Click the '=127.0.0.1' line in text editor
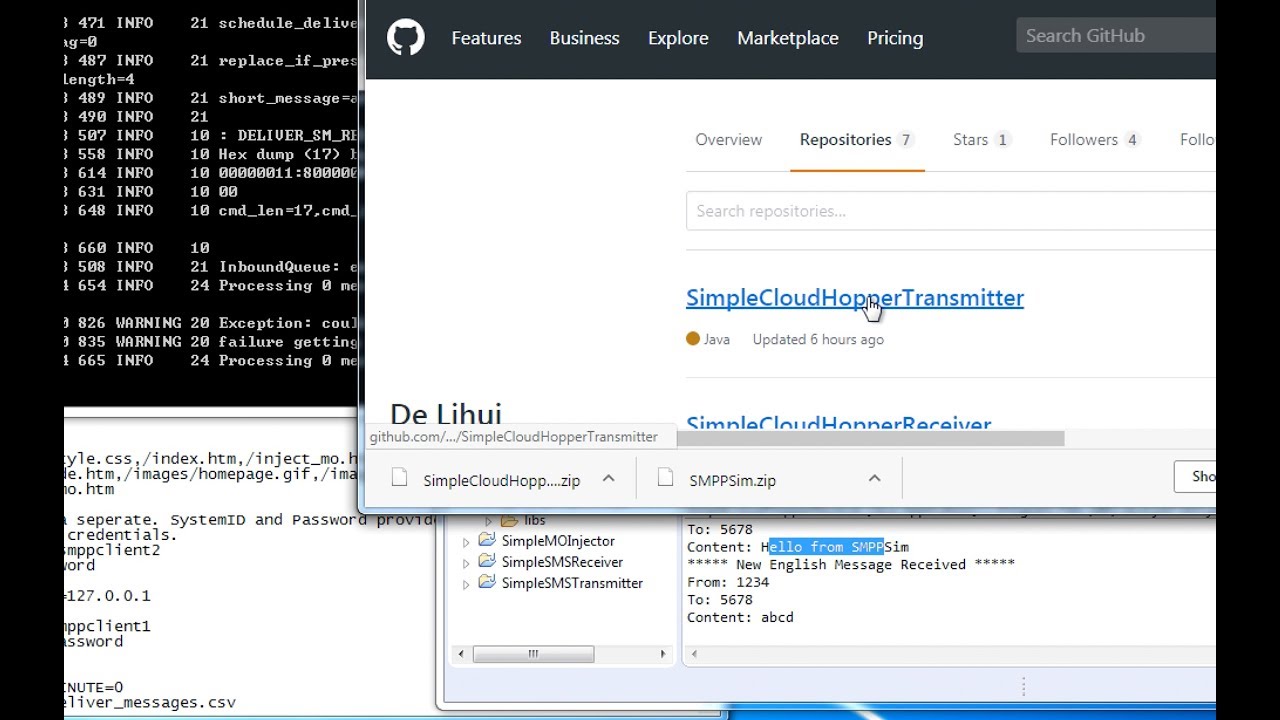 click(107, 595)
